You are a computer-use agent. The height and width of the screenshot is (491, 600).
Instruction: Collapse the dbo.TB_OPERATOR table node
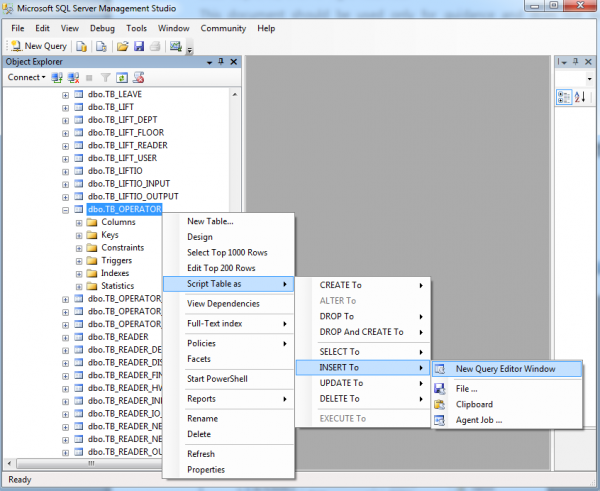[x=66, y=210]
